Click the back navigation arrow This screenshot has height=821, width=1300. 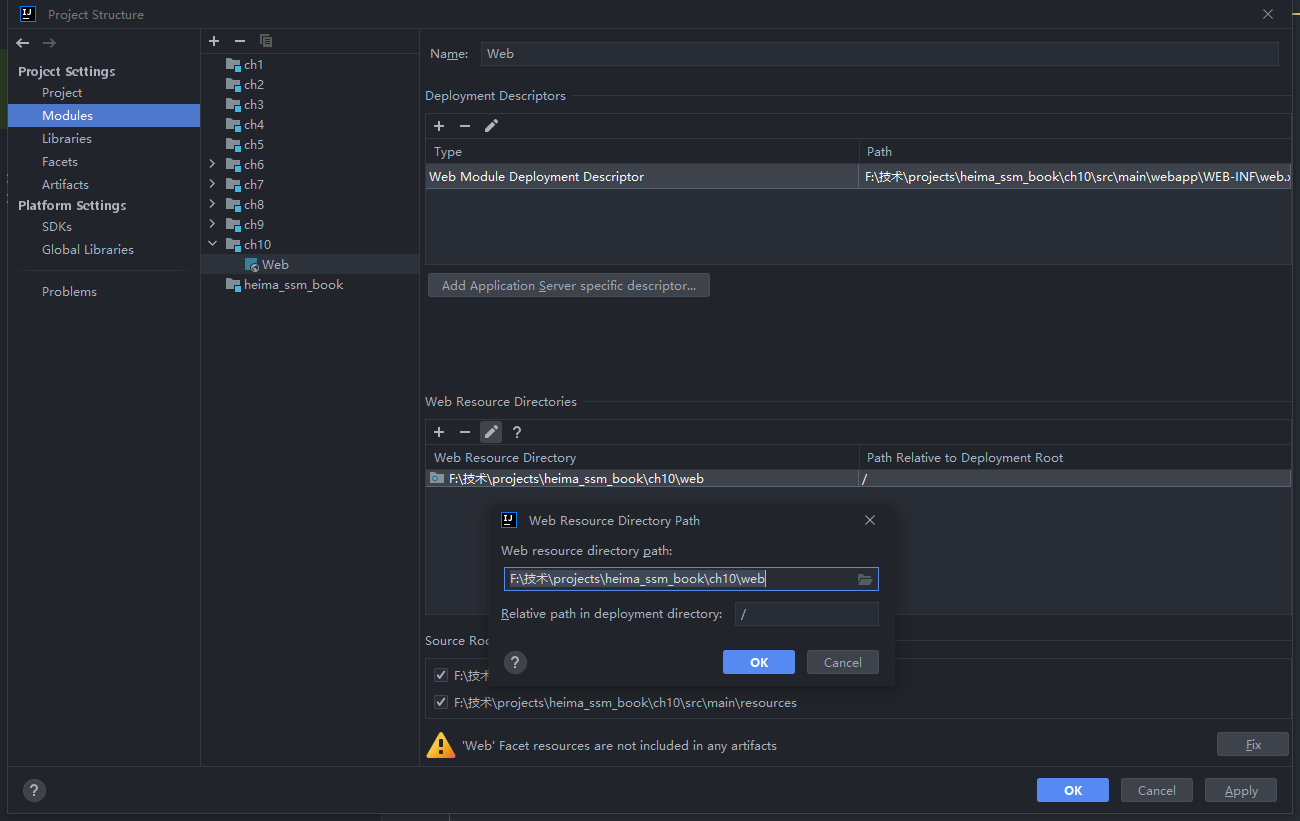click(23, 43)
